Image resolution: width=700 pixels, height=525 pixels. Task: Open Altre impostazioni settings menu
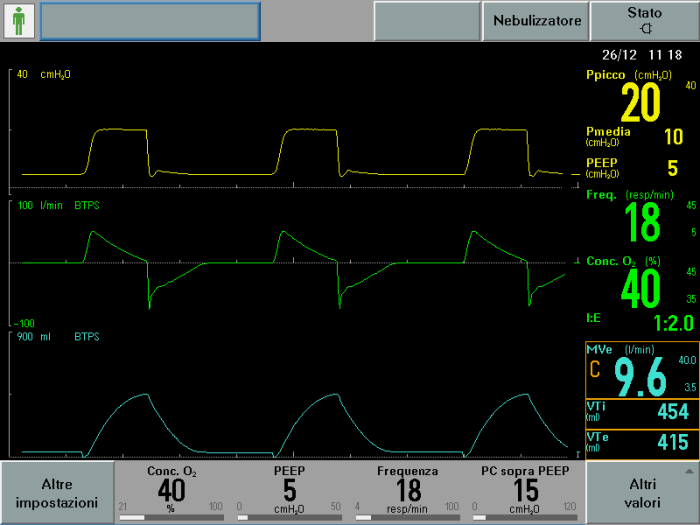click(57, 492)
